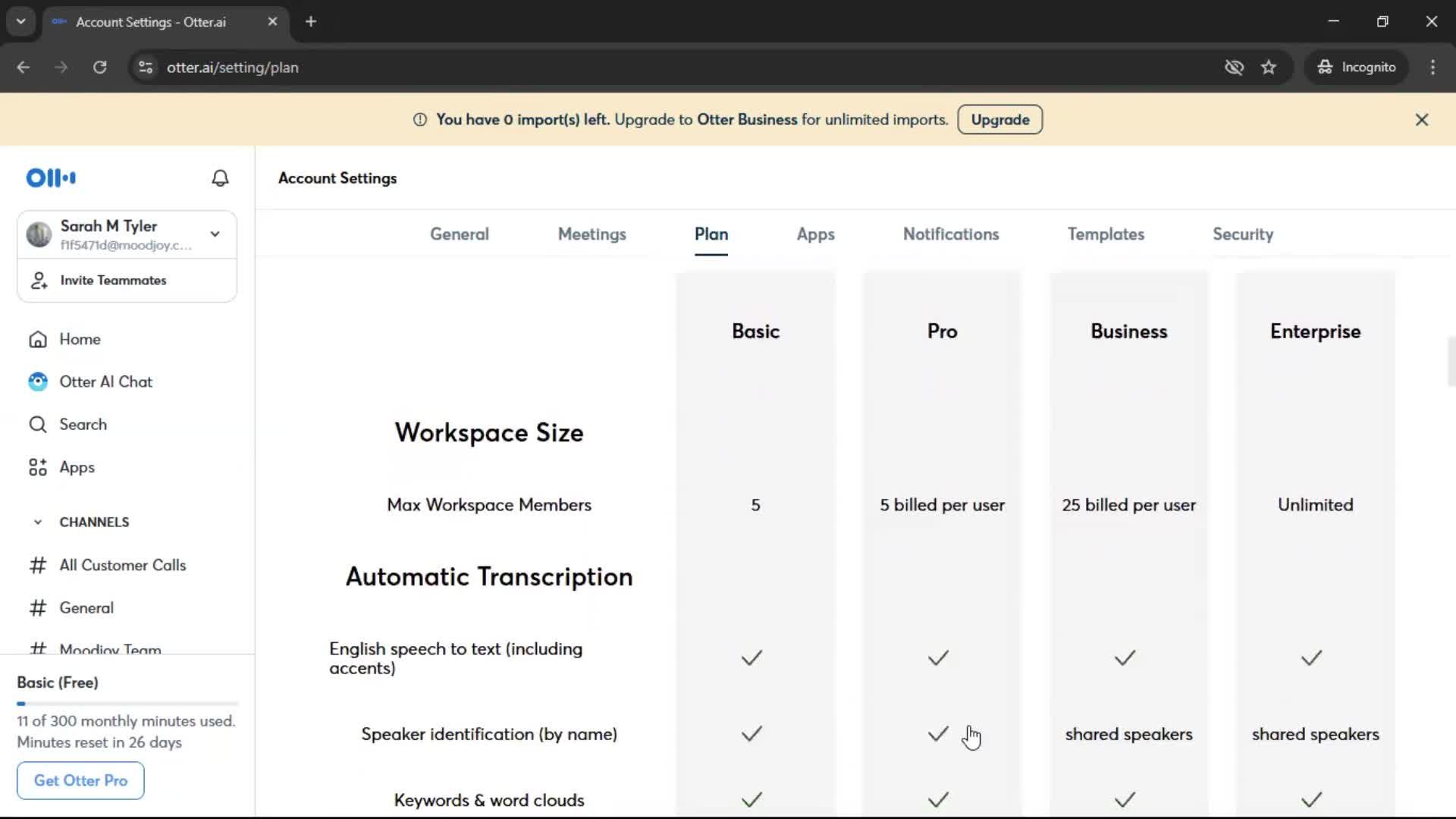Click Basic plan column header
The image size is (1456, 819).
coord(755,331)
